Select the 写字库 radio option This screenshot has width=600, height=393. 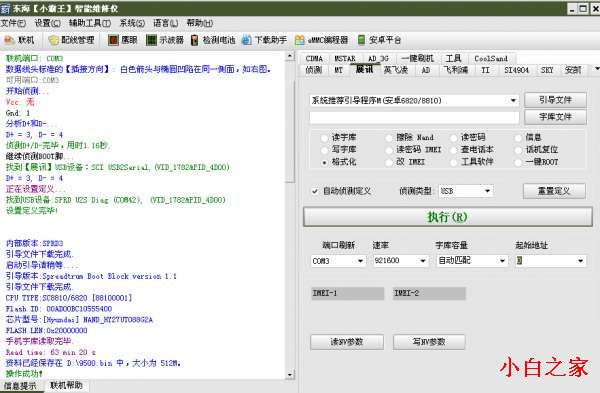pos(324,150)
